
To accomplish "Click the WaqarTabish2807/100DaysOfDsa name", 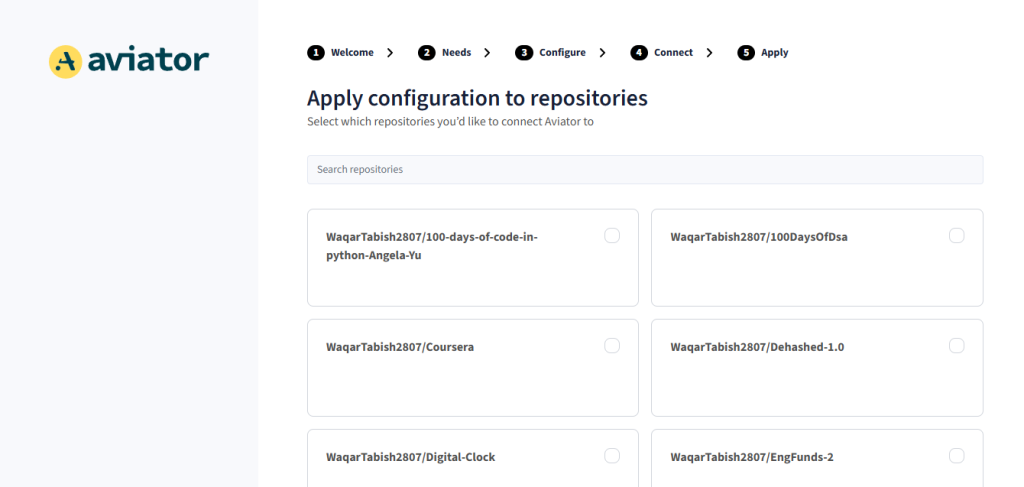I will tap(759, 237).
